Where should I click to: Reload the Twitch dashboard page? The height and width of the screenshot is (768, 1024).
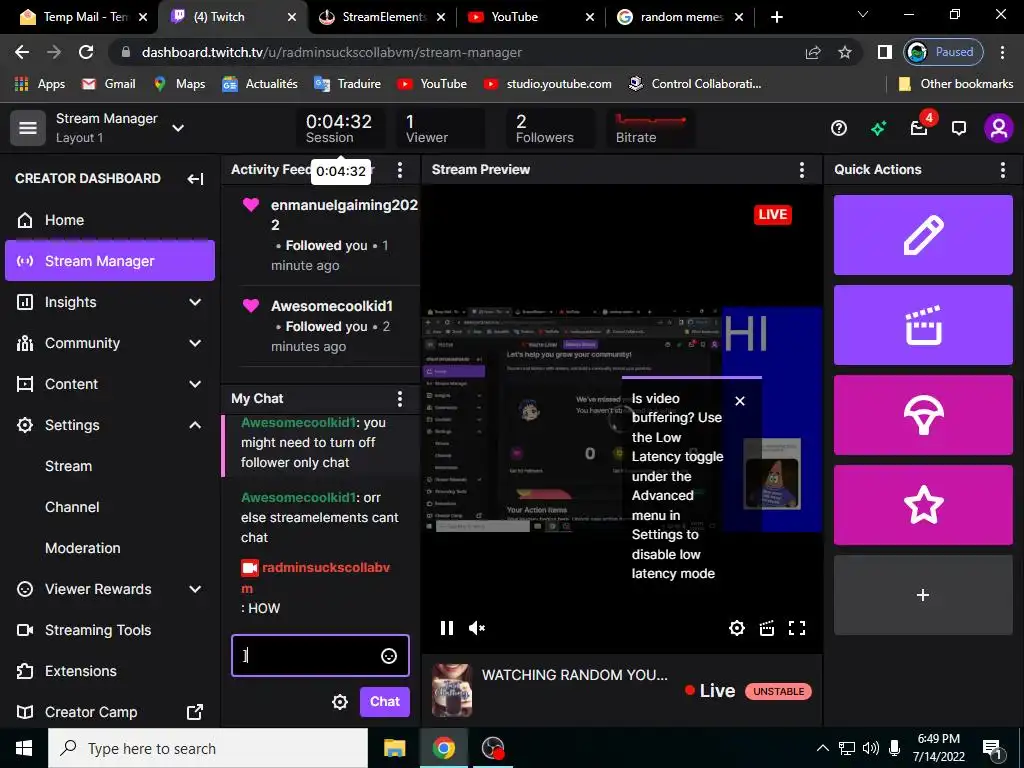click(86, 52)
